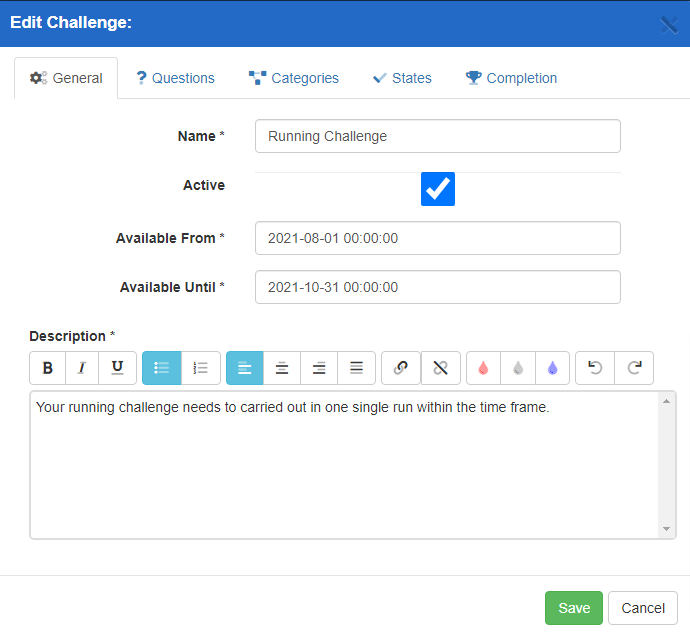The image size is (690, 634).
Task: Remove link using unlink icon
Action: point(440,368)
